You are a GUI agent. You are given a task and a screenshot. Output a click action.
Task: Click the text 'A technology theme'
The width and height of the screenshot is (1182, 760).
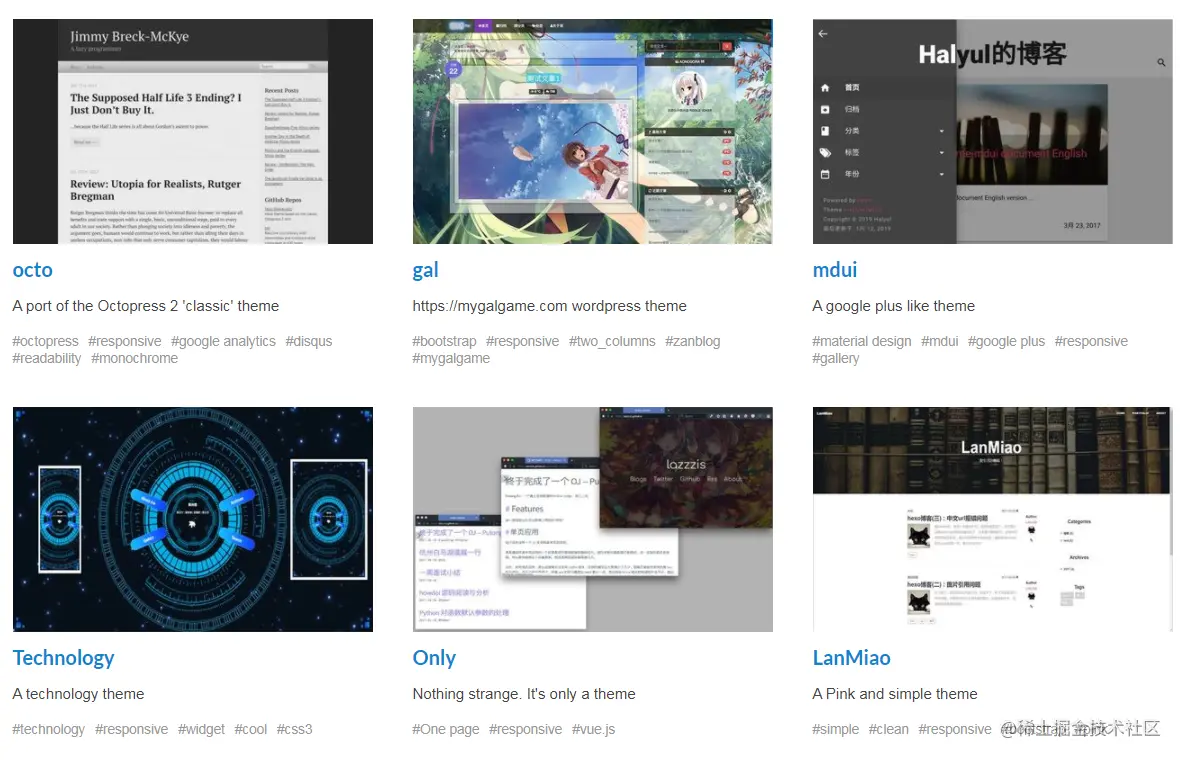(78, 694)
